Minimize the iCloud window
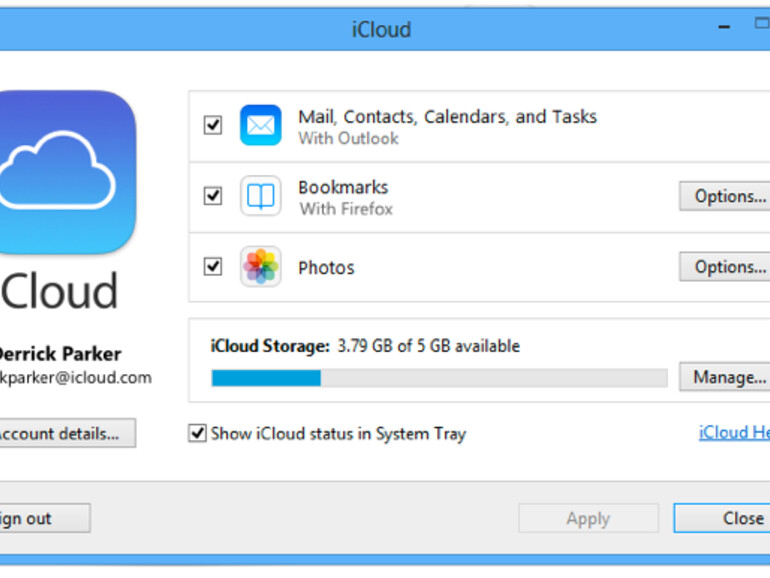The height and width of the screenshot is (578, 770). pyautogui.click(x=724, y=27)
